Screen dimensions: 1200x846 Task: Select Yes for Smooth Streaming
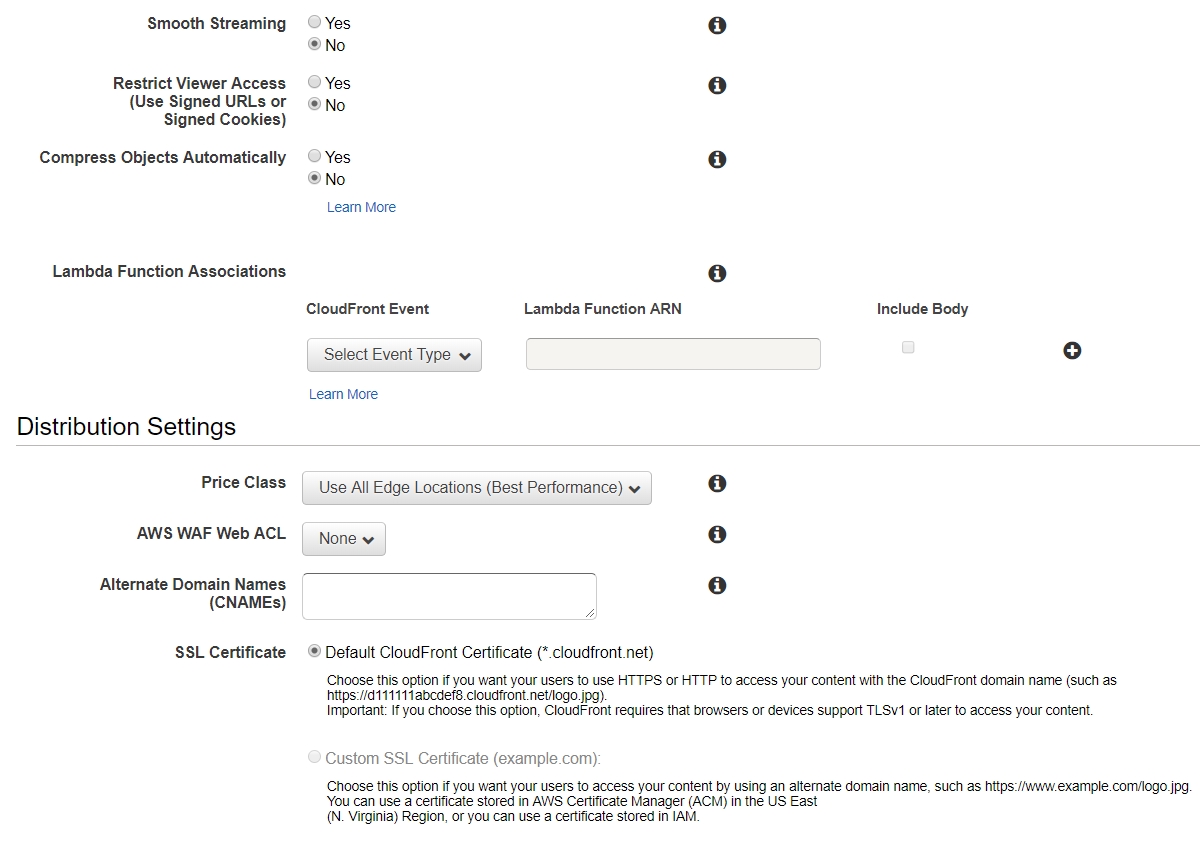pyautogui.click(x=315, y=22)
